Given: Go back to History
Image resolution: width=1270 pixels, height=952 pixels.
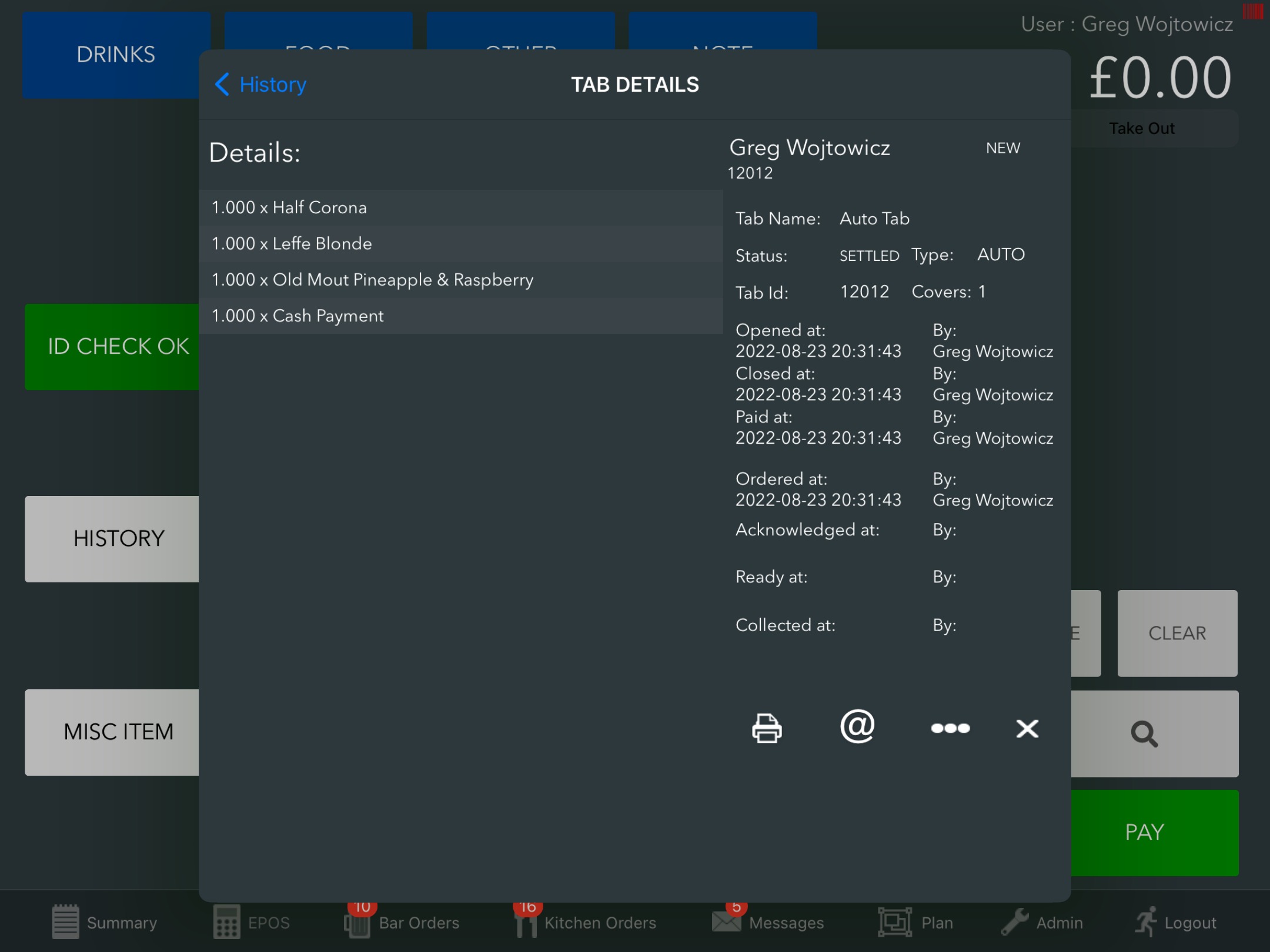Looking at the screenshot, I should [x=261, y=85].
